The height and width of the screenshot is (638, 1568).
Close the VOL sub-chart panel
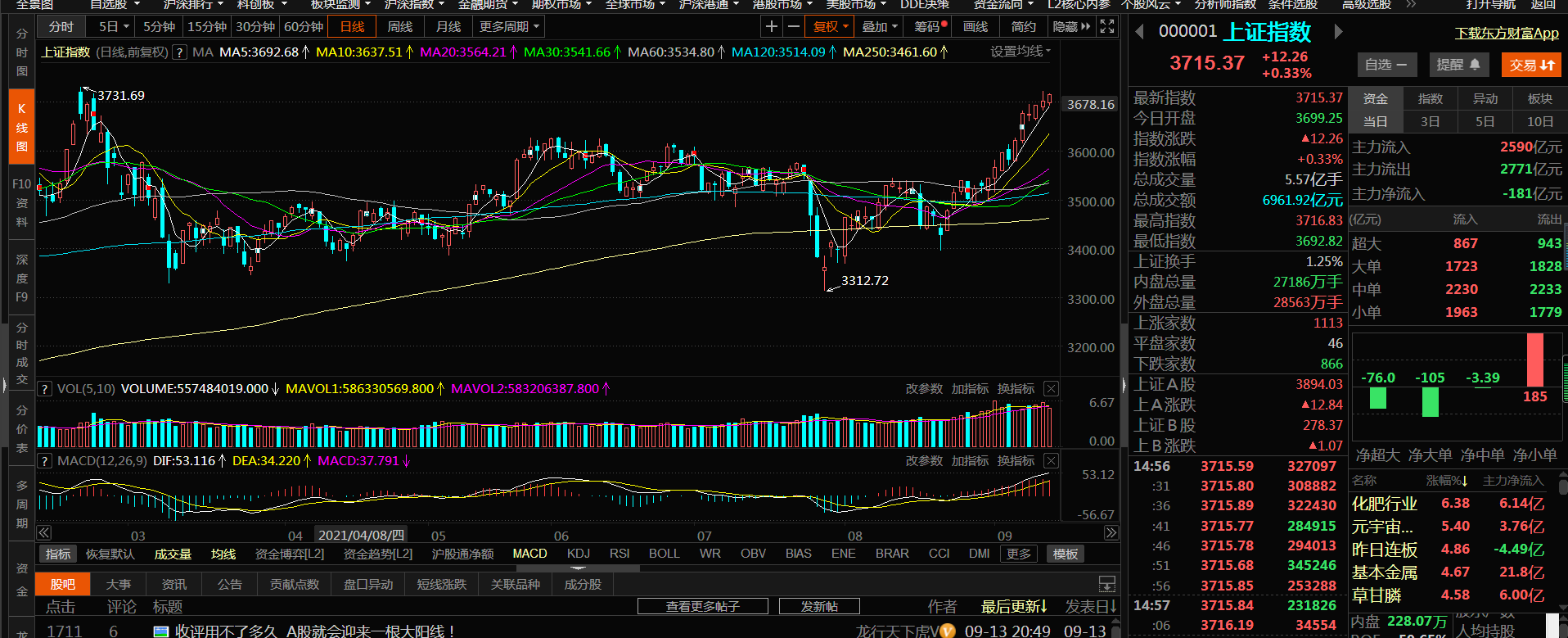coord(1052,389)
